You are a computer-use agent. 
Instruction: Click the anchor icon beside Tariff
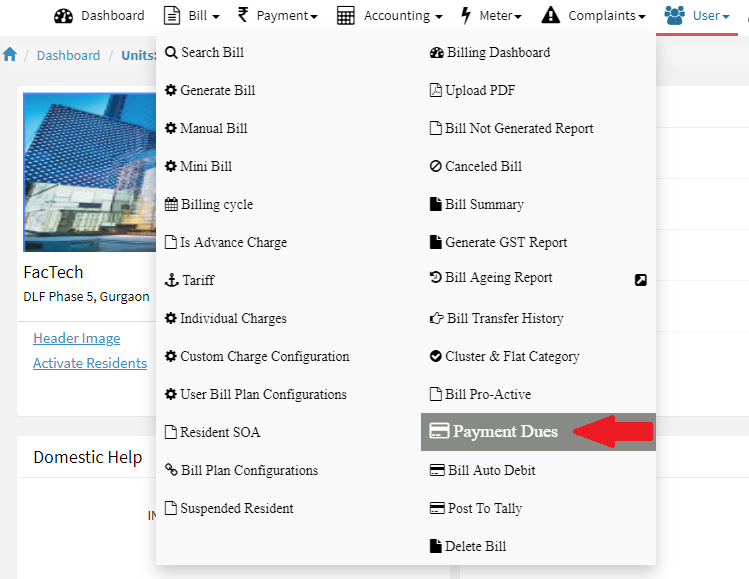tap(171, 280)
